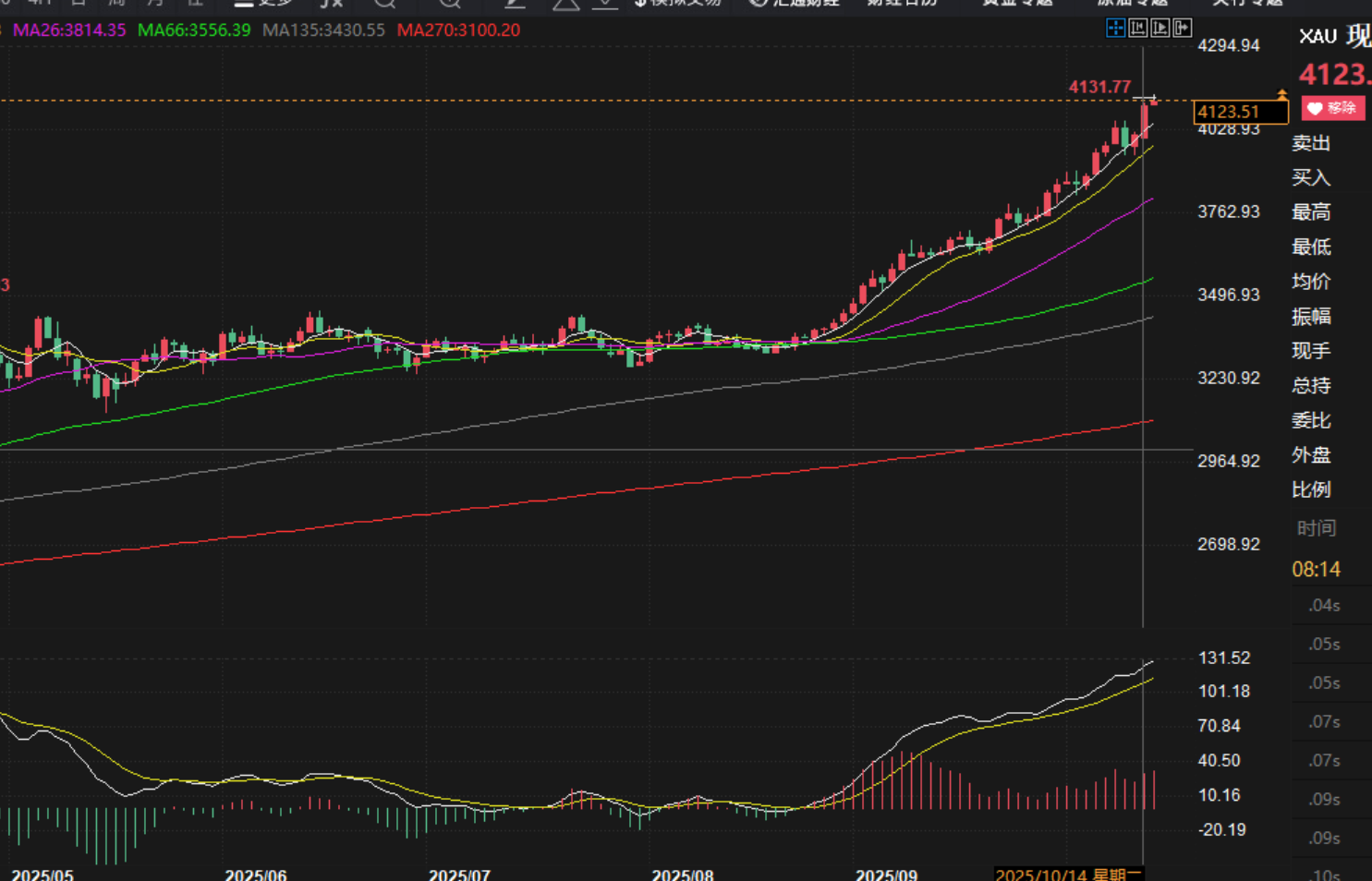Image resolution: width=1372 pixels, height=881 pixels.
Task: Click the 时间 column header in trades list
Action: click(1317, 528)
